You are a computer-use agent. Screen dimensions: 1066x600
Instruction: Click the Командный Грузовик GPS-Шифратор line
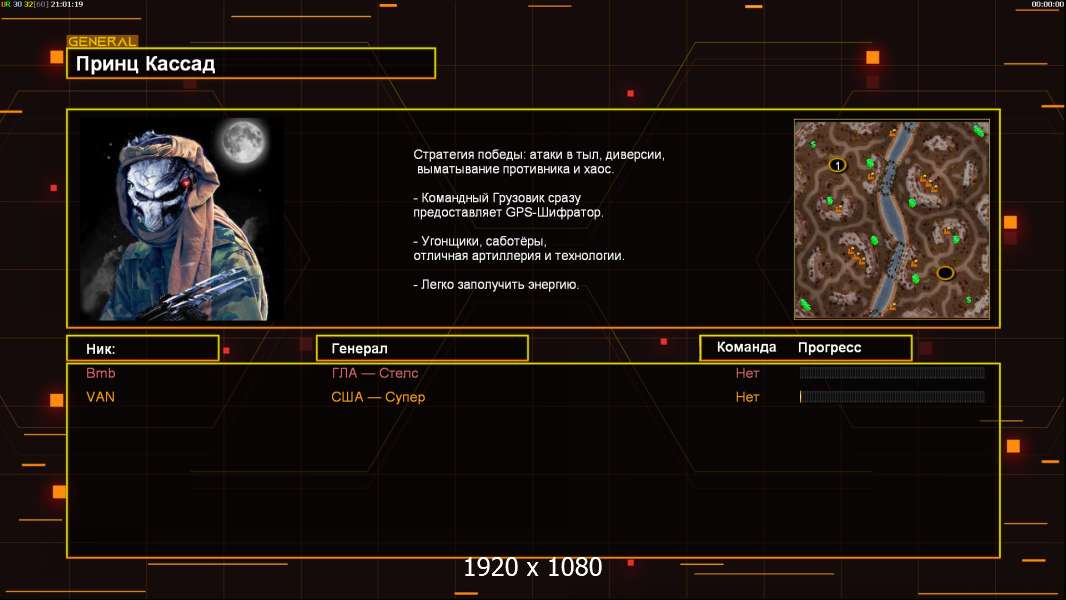tap(508, 205)
